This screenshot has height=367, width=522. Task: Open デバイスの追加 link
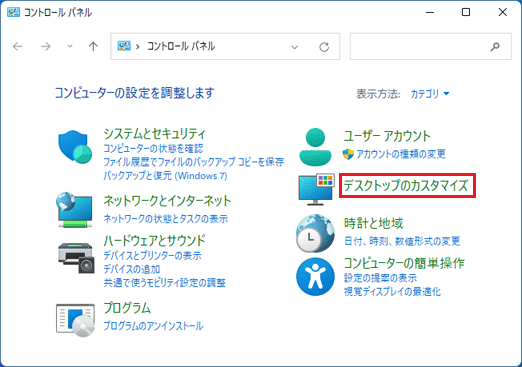pyautogui.click(x=132, y=269)
